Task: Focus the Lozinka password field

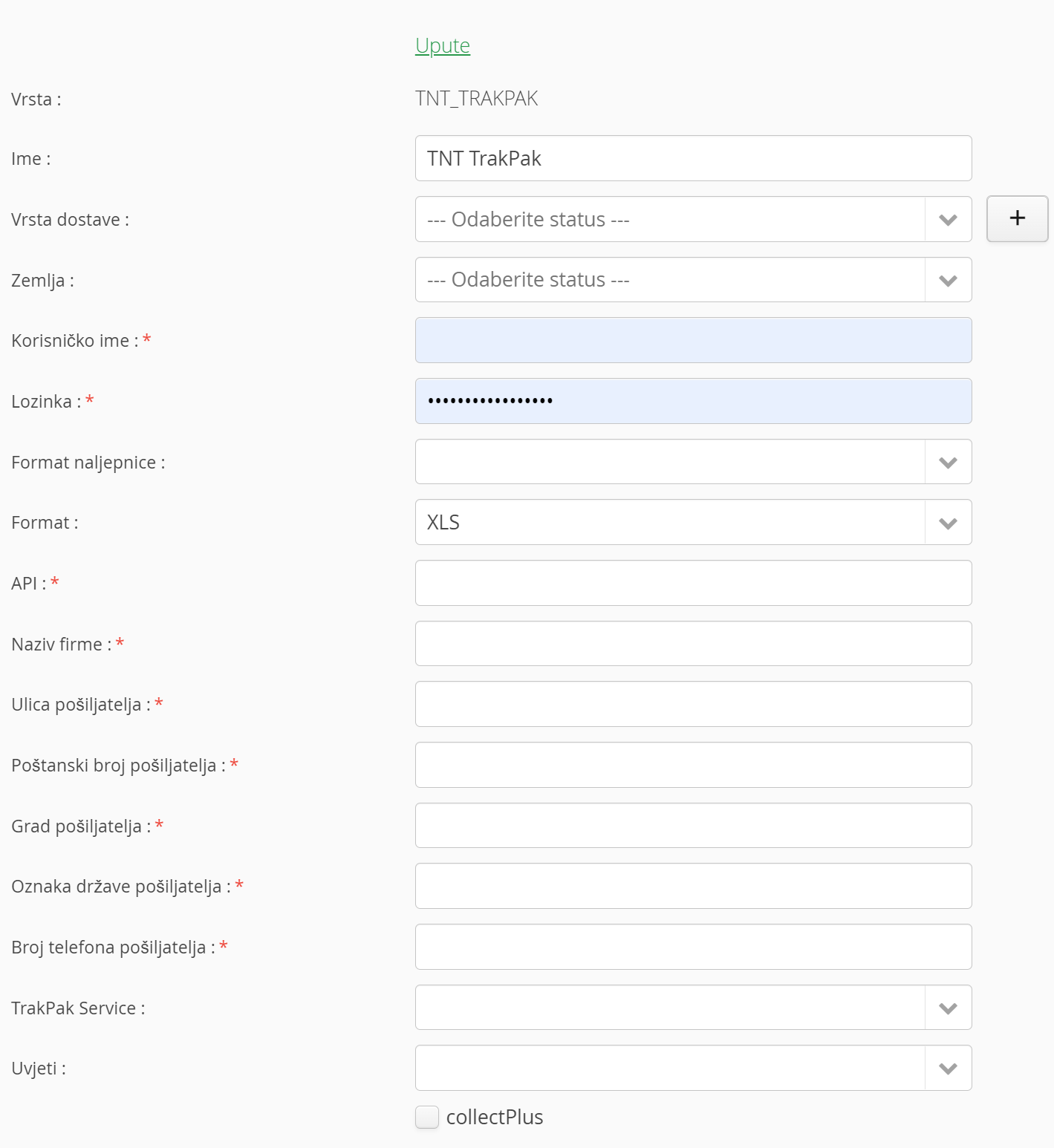Action: 693,401
